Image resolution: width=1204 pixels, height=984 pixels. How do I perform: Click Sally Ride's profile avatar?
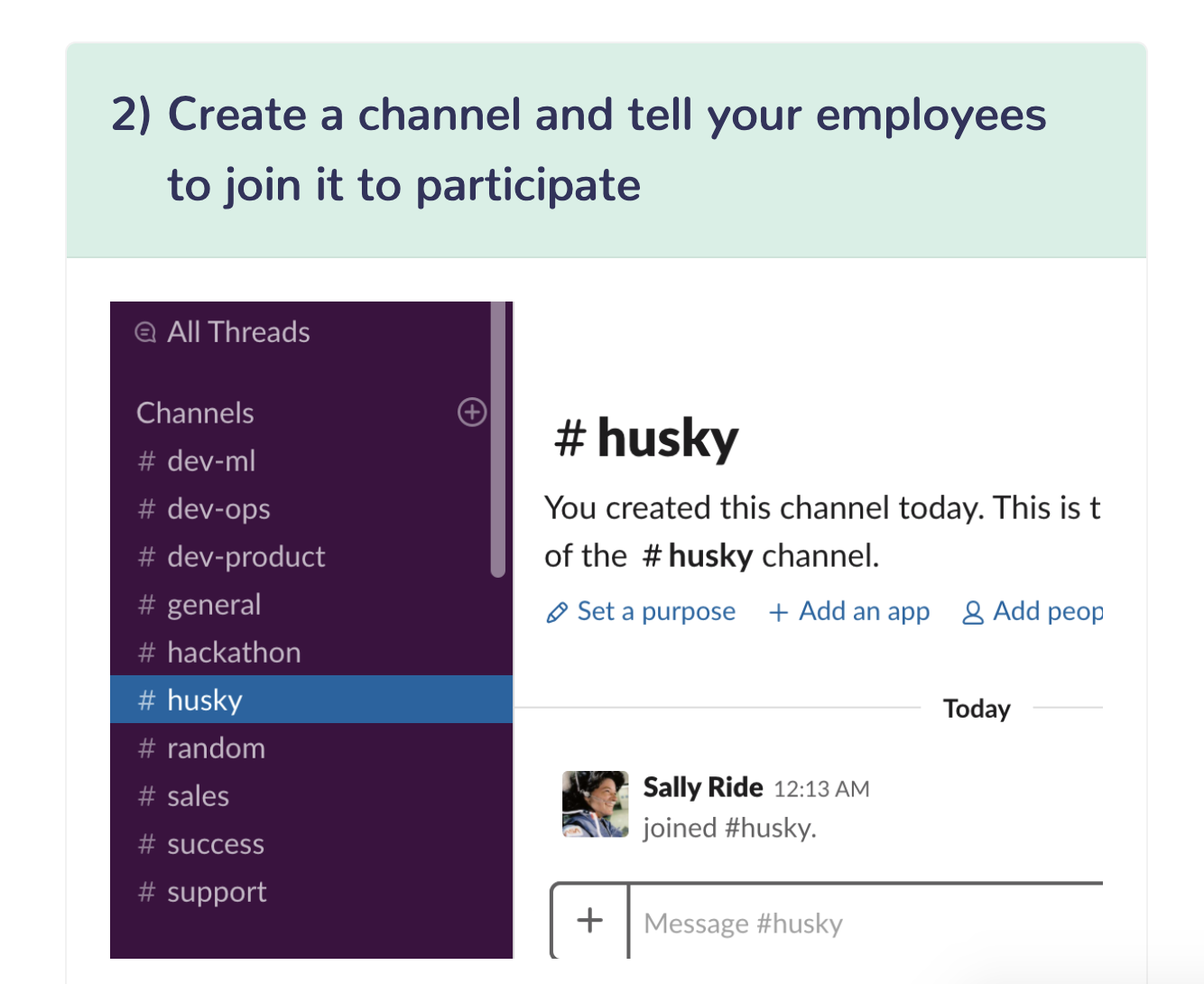coord(595,803)
